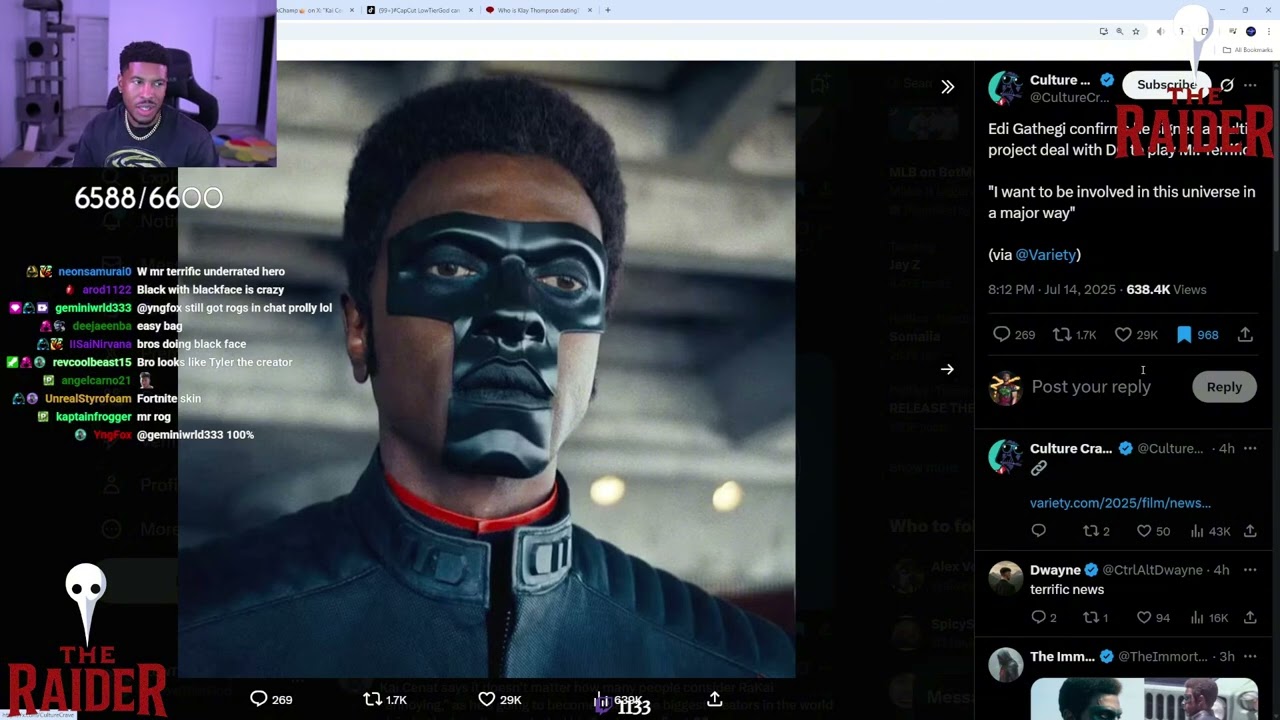Bookmark this page with the star icon
The image size is (1280, 720).
click(x=1135, y=31)
